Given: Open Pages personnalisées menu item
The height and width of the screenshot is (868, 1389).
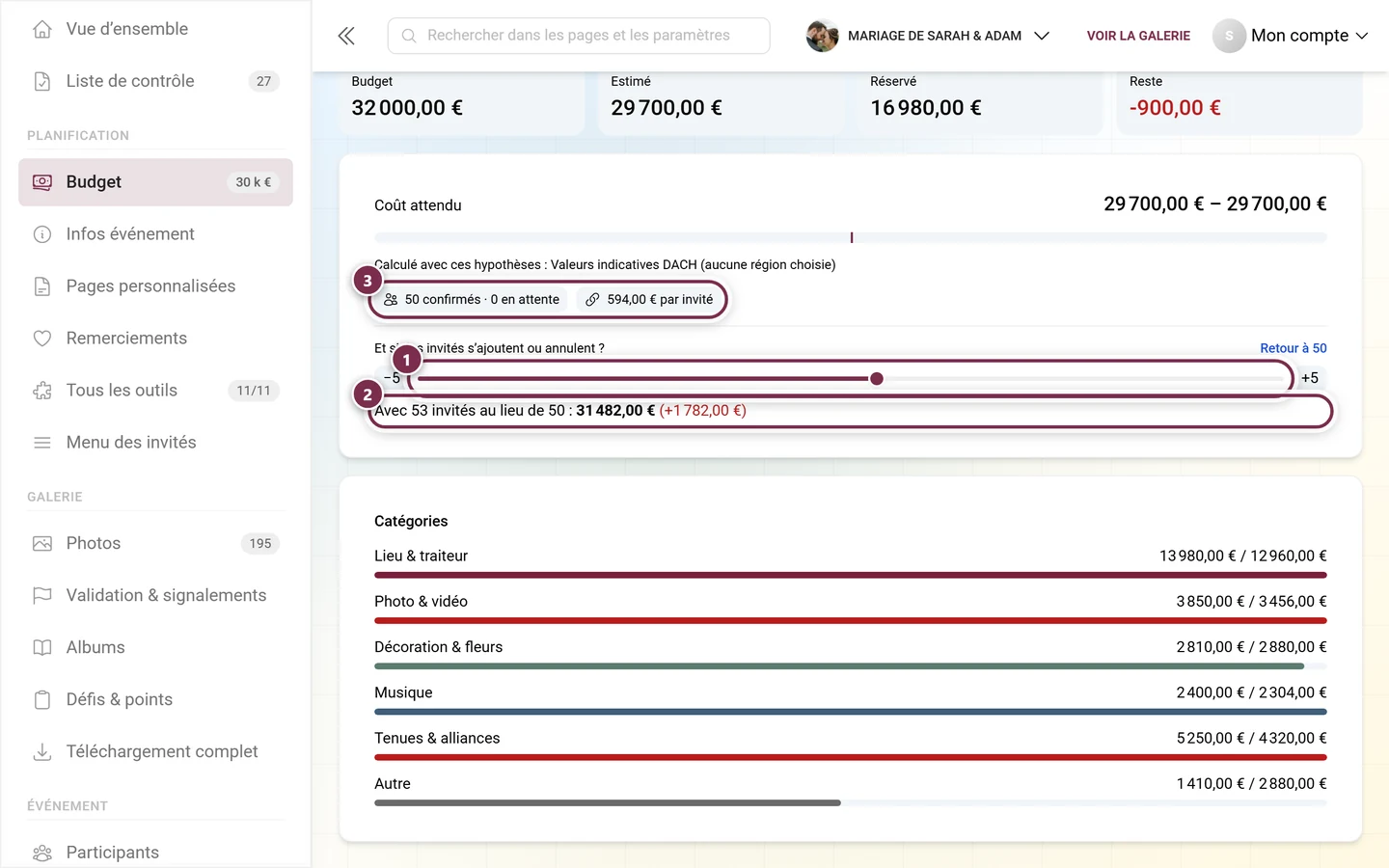Looking at the screenshot, I should click(x=155, y=286).
